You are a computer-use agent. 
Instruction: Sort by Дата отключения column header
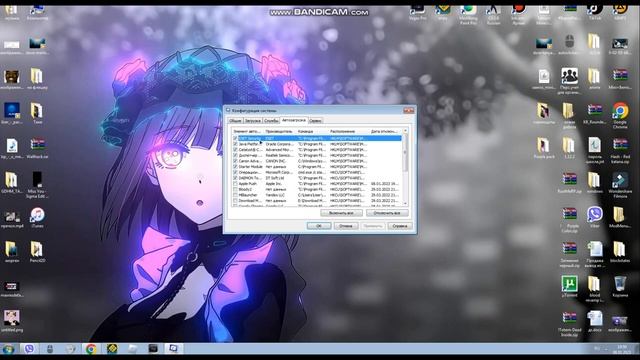coord(385,131)
